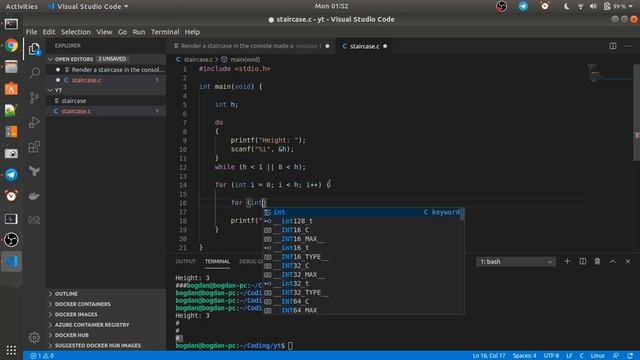Image resolution: width=640 pixels, height=360 pixels.
Task: Show applications grid in the dock
Action: (11, 350)
